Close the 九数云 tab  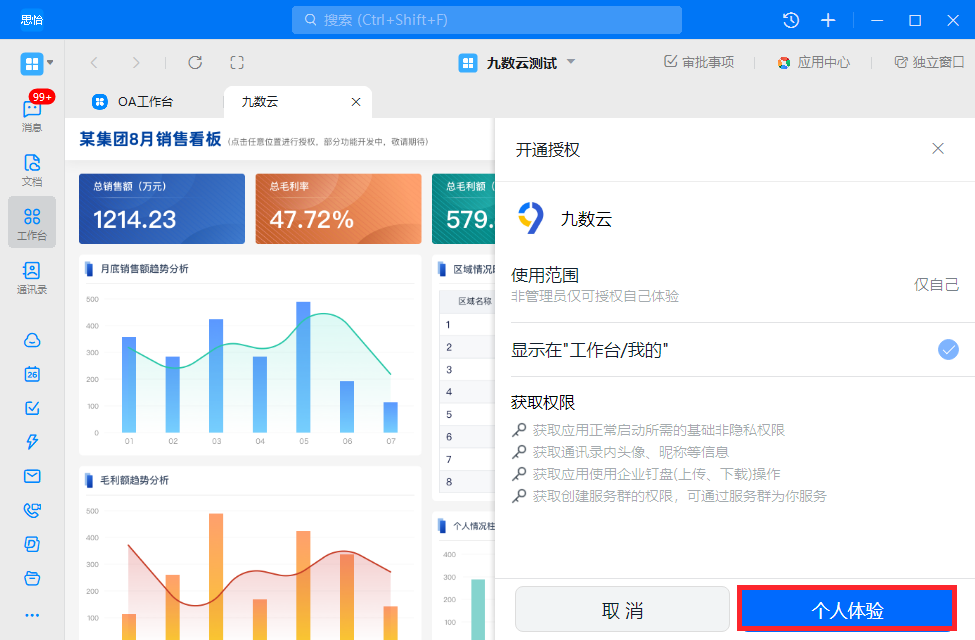pyautogui.click(x=356, y=101)
